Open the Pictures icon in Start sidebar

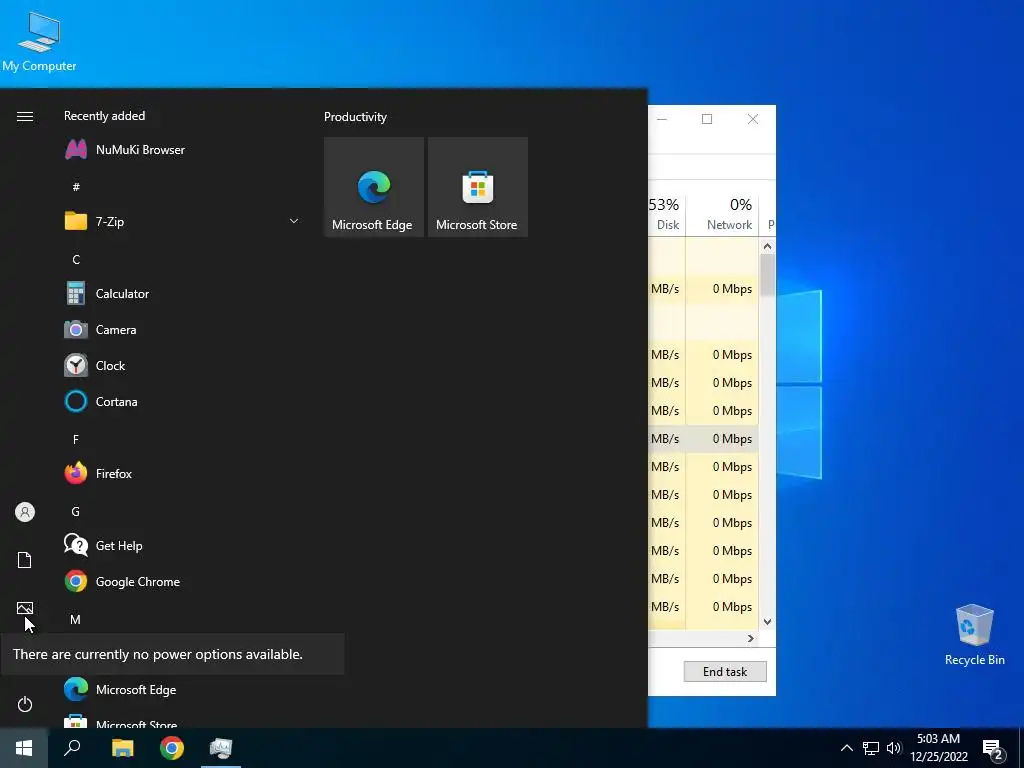(x=25, y=608)
